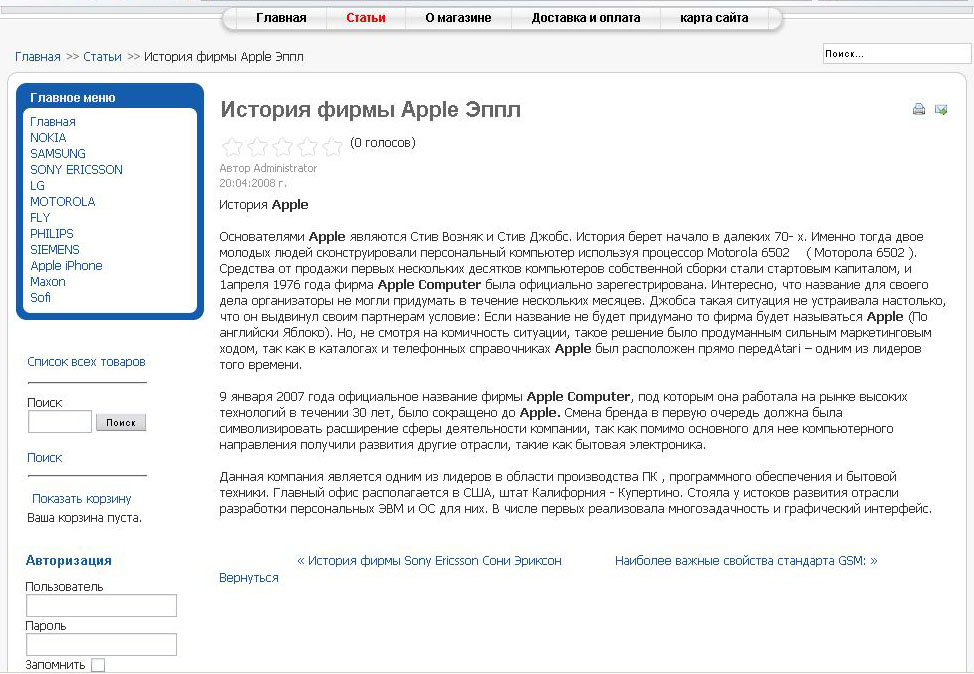Click the Автор Administrator text
This screenshot has width=974, height=674.
tap(268, 168)
